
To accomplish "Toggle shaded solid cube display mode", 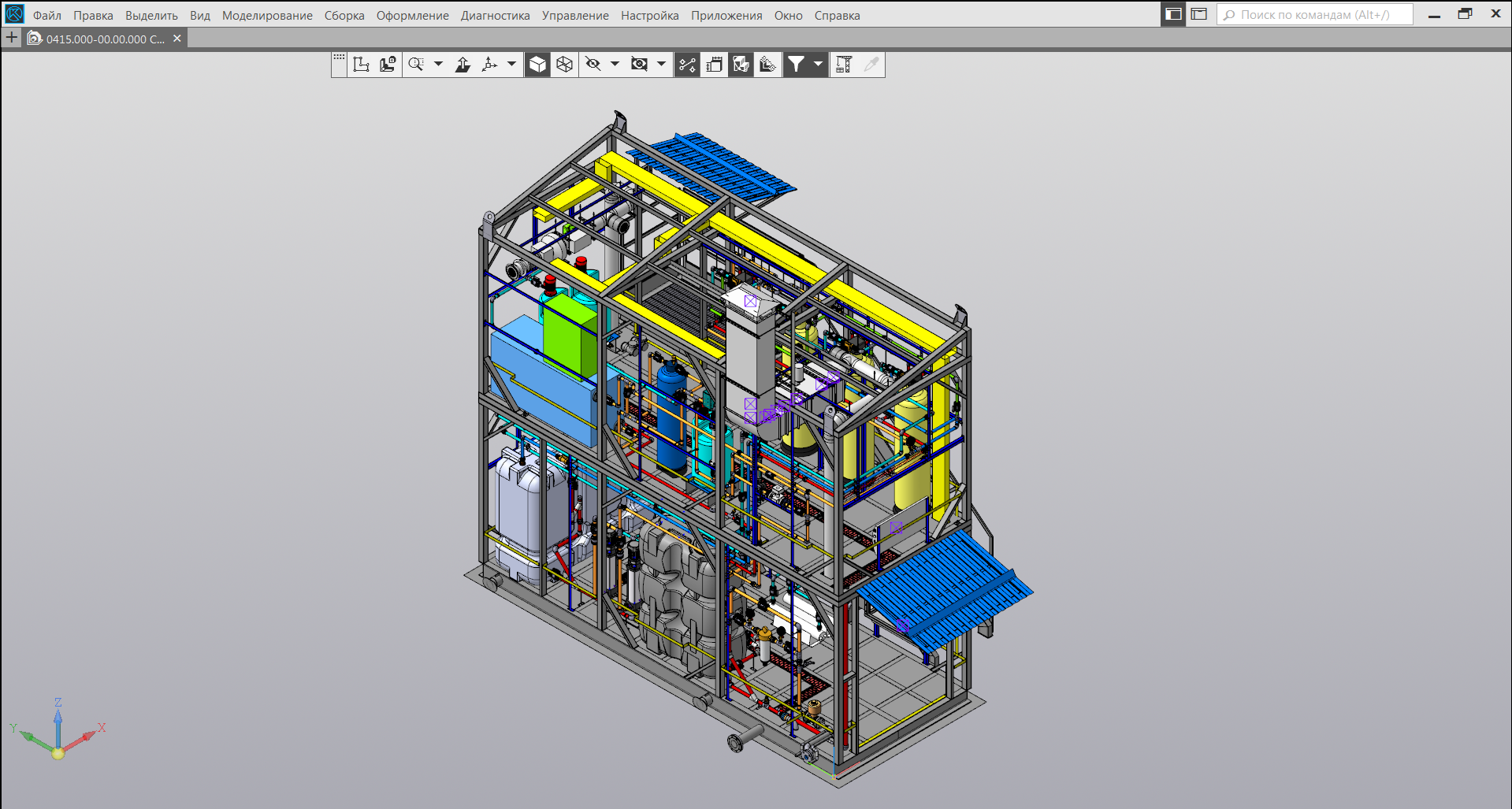I will click(x=537, y=65).
